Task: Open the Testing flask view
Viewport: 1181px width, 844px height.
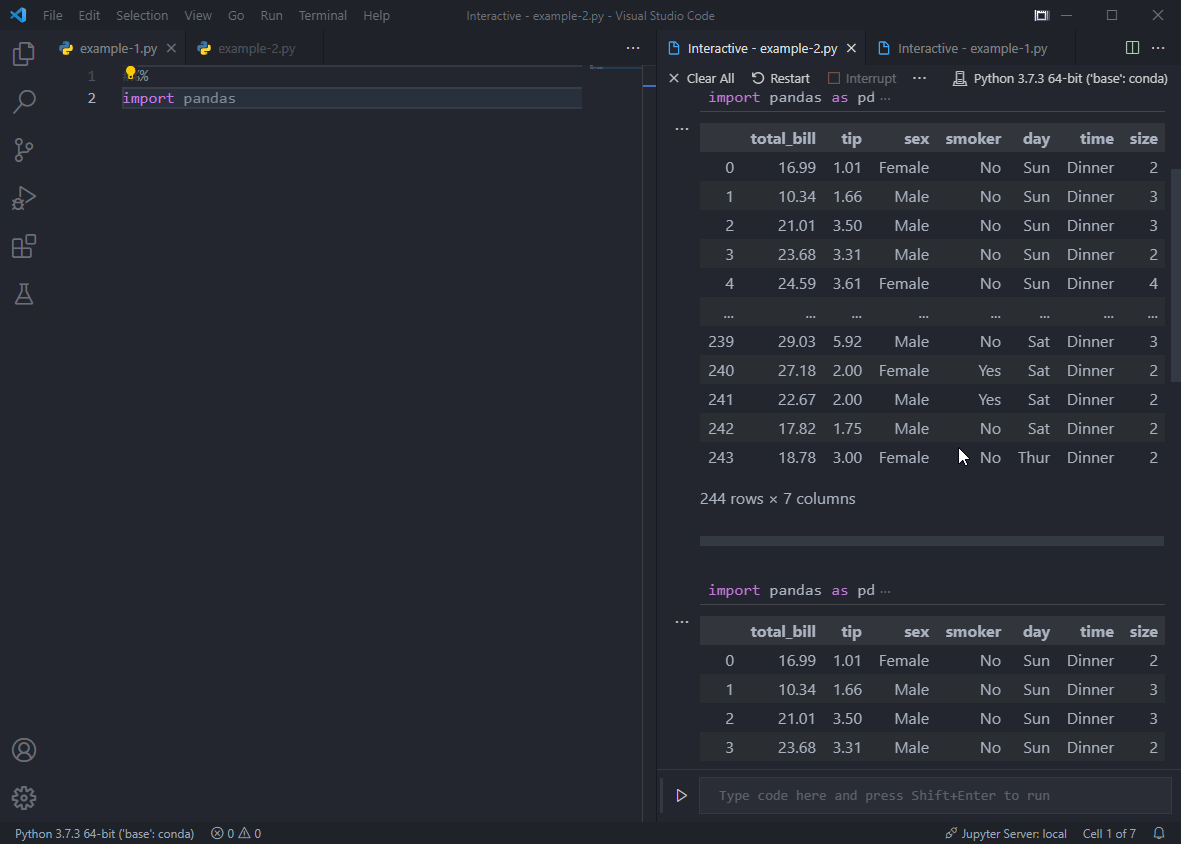Action: click(x=24, y=294)
